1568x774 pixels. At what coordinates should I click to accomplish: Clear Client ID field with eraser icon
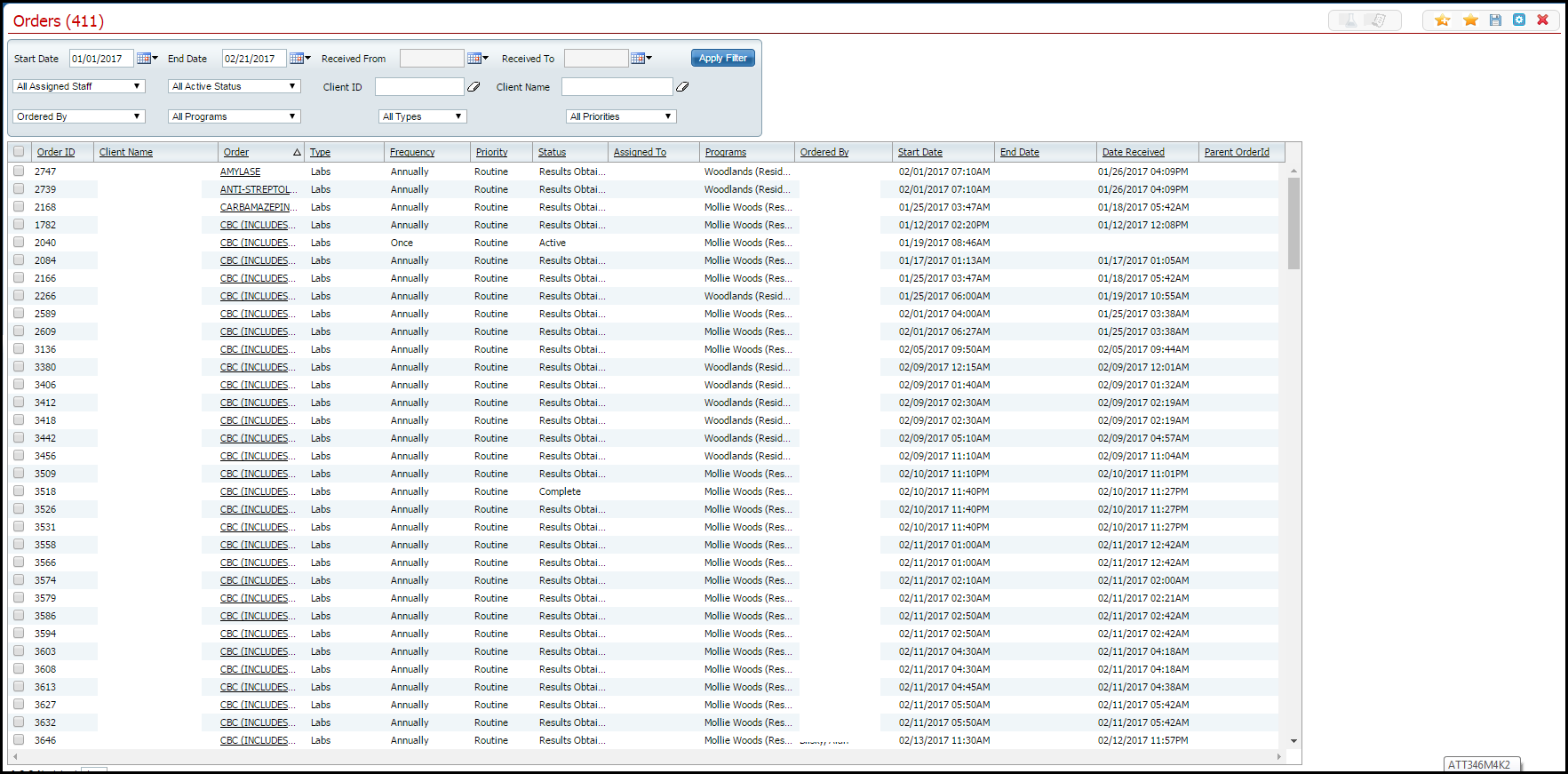tap(474, 87)
